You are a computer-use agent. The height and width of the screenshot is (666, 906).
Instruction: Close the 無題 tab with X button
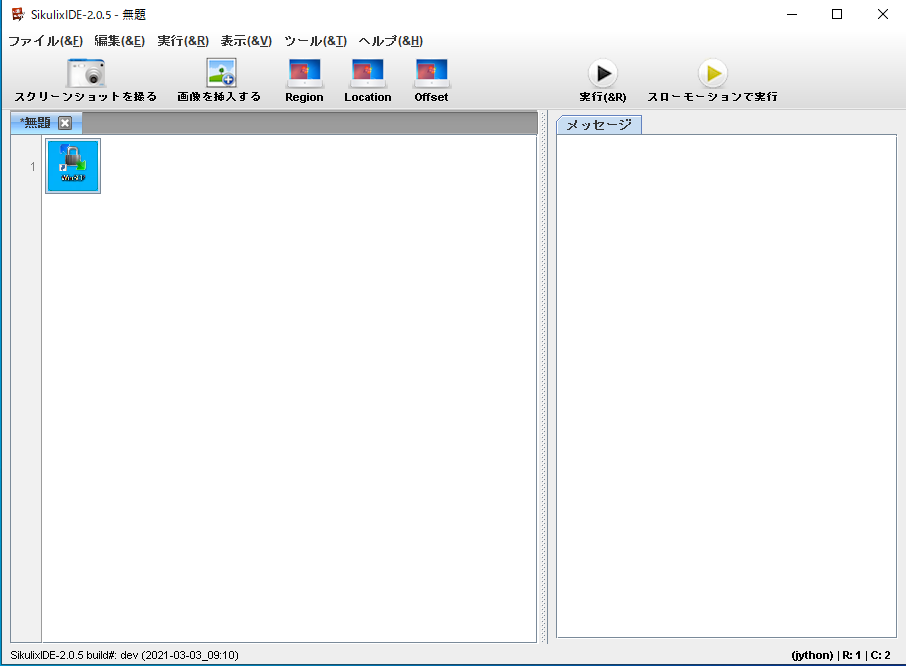[65, 123]
